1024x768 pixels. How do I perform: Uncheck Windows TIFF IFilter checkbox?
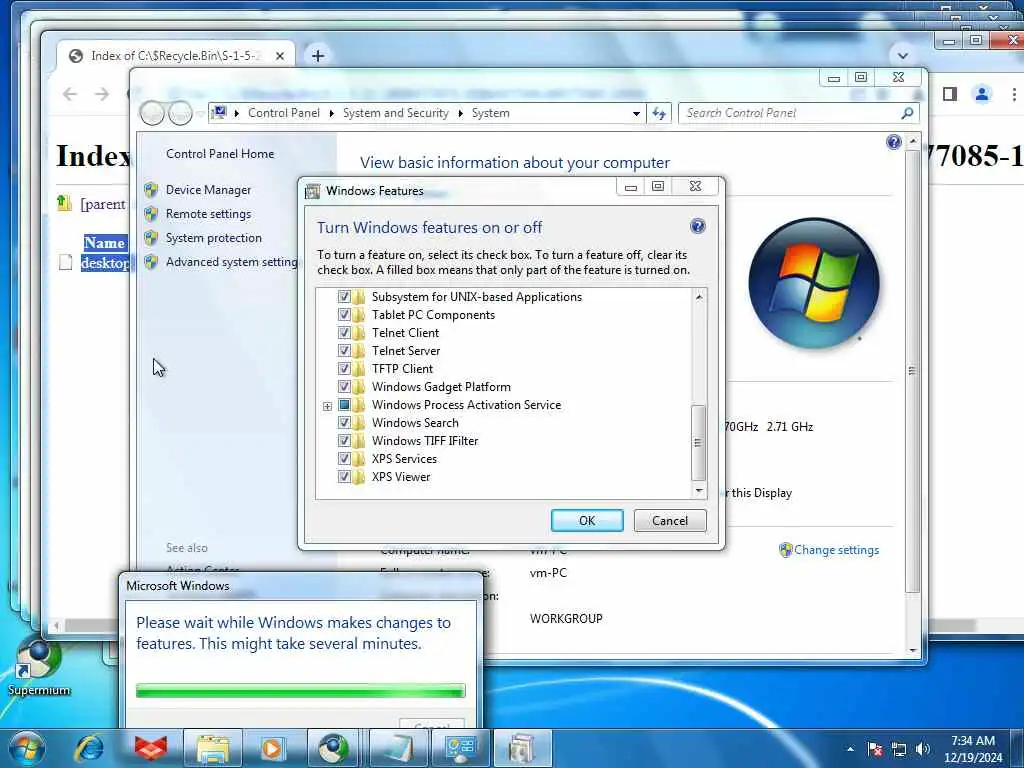tap(344, 441)
